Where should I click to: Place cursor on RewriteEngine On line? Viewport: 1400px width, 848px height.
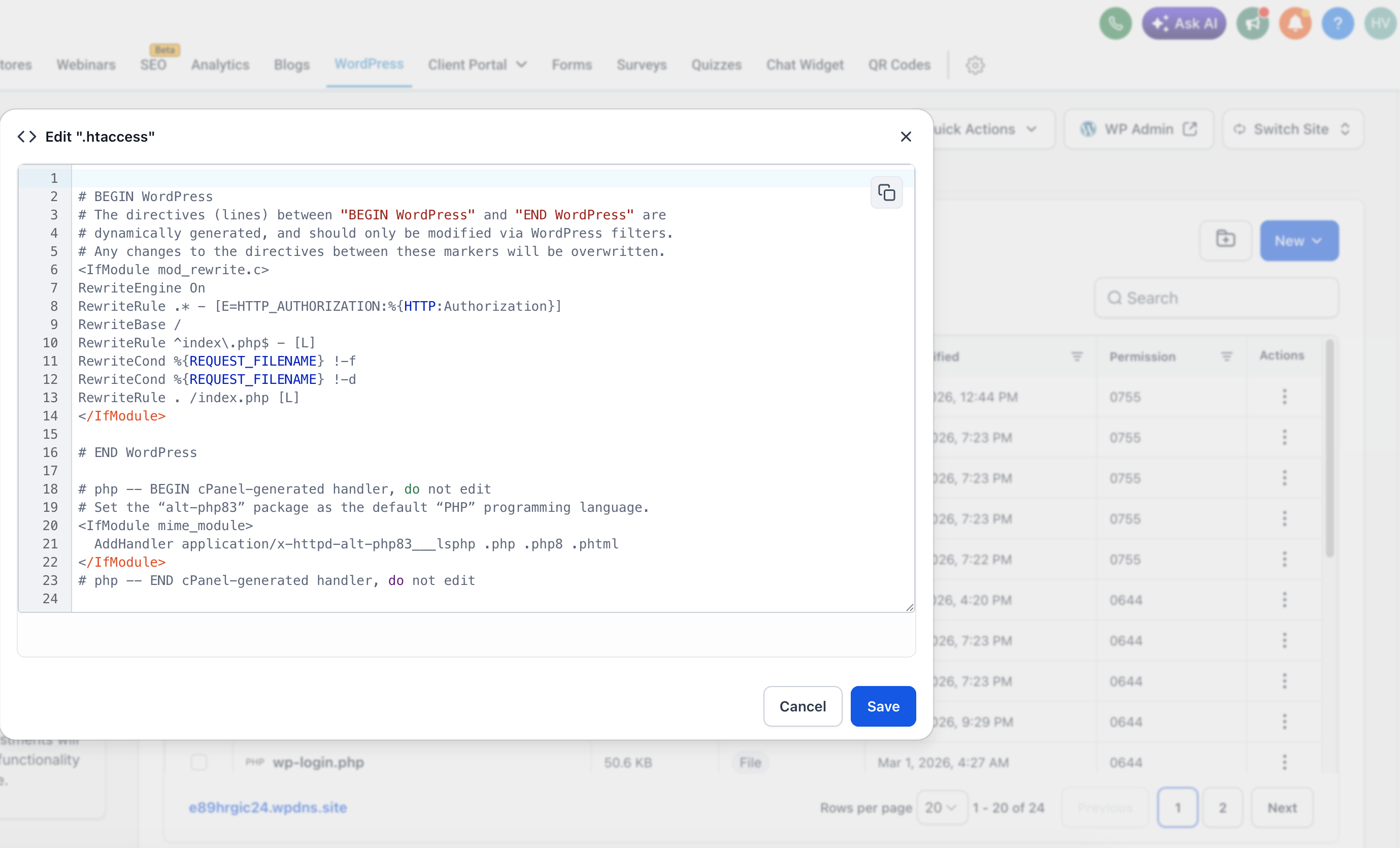[x=142, y=288]
